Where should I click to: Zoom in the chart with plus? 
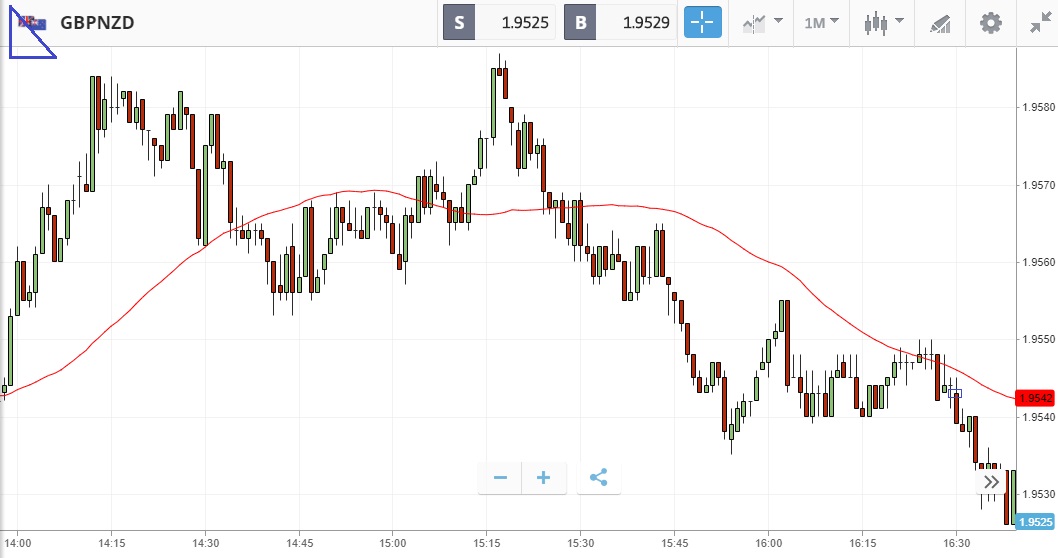[544, 478]
